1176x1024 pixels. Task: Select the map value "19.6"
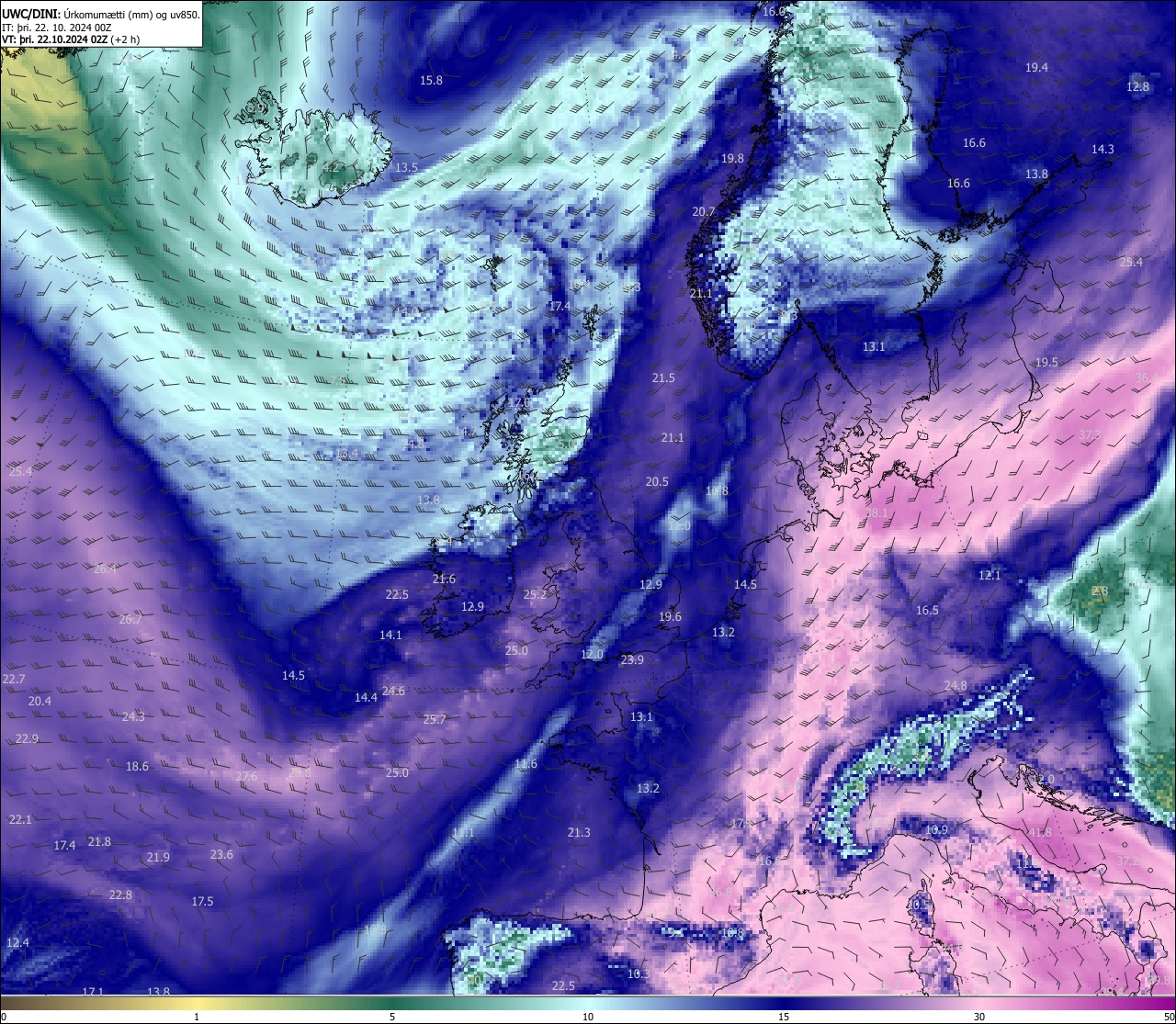670,616
